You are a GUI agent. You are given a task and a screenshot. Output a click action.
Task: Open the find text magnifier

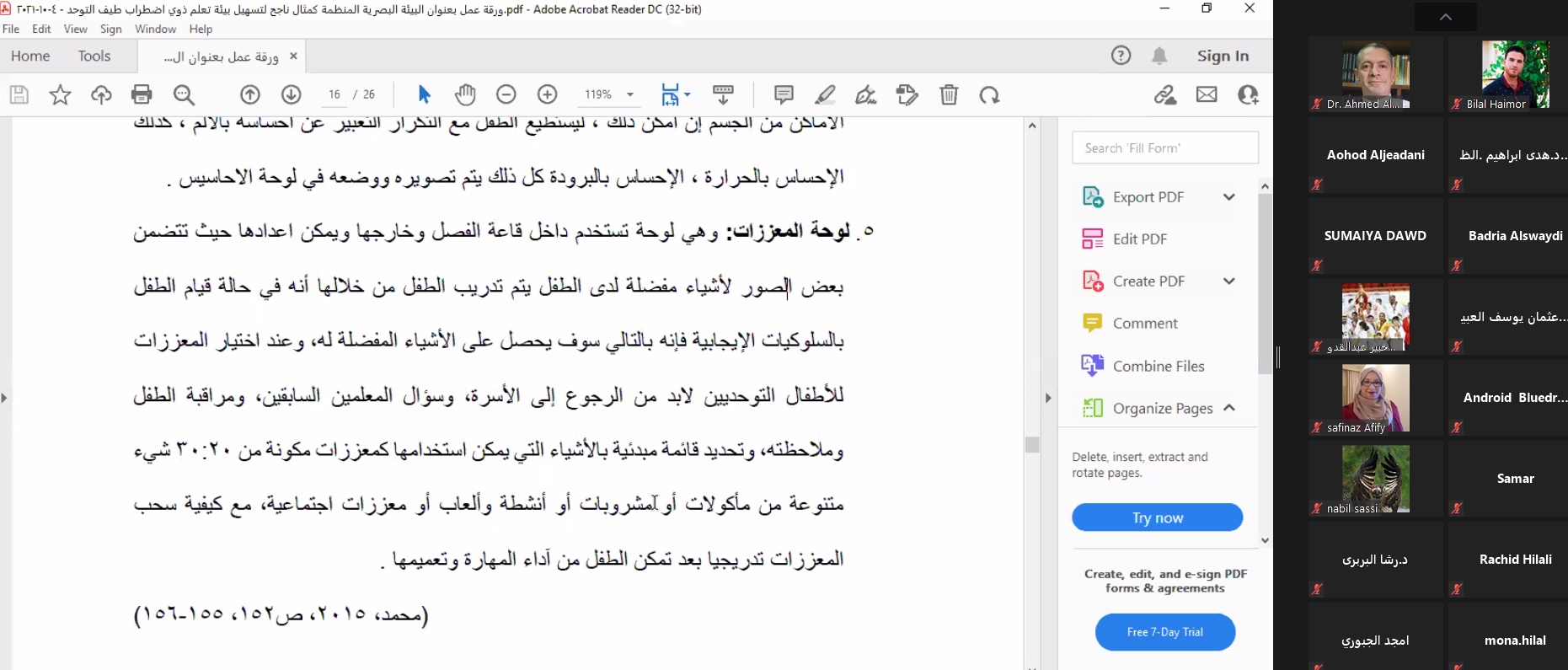tap(184, 94)
